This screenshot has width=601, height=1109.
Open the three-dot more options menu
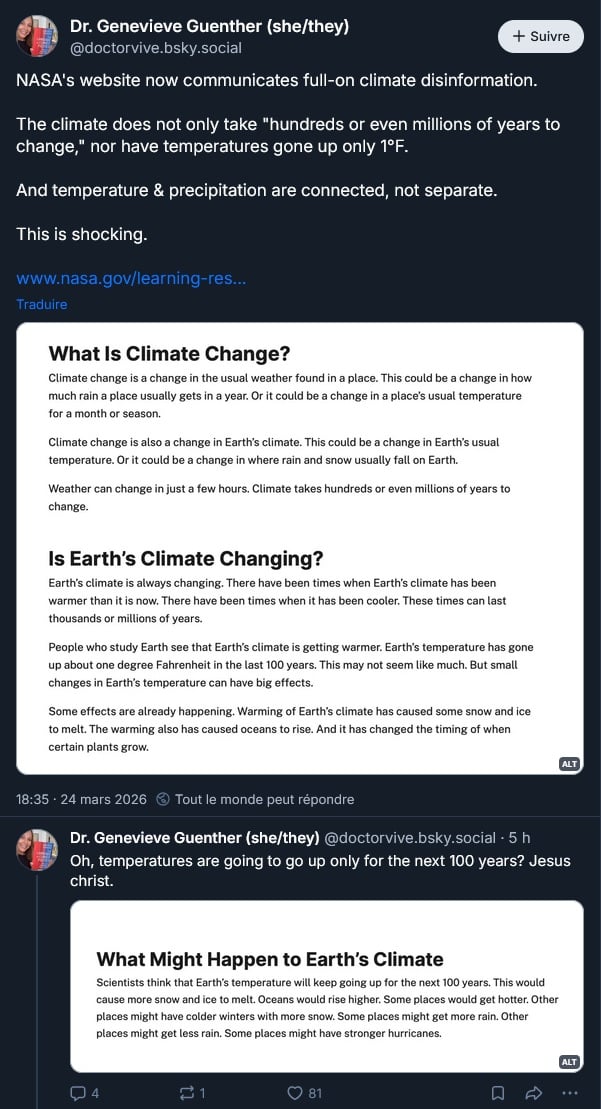point(570,1093)
